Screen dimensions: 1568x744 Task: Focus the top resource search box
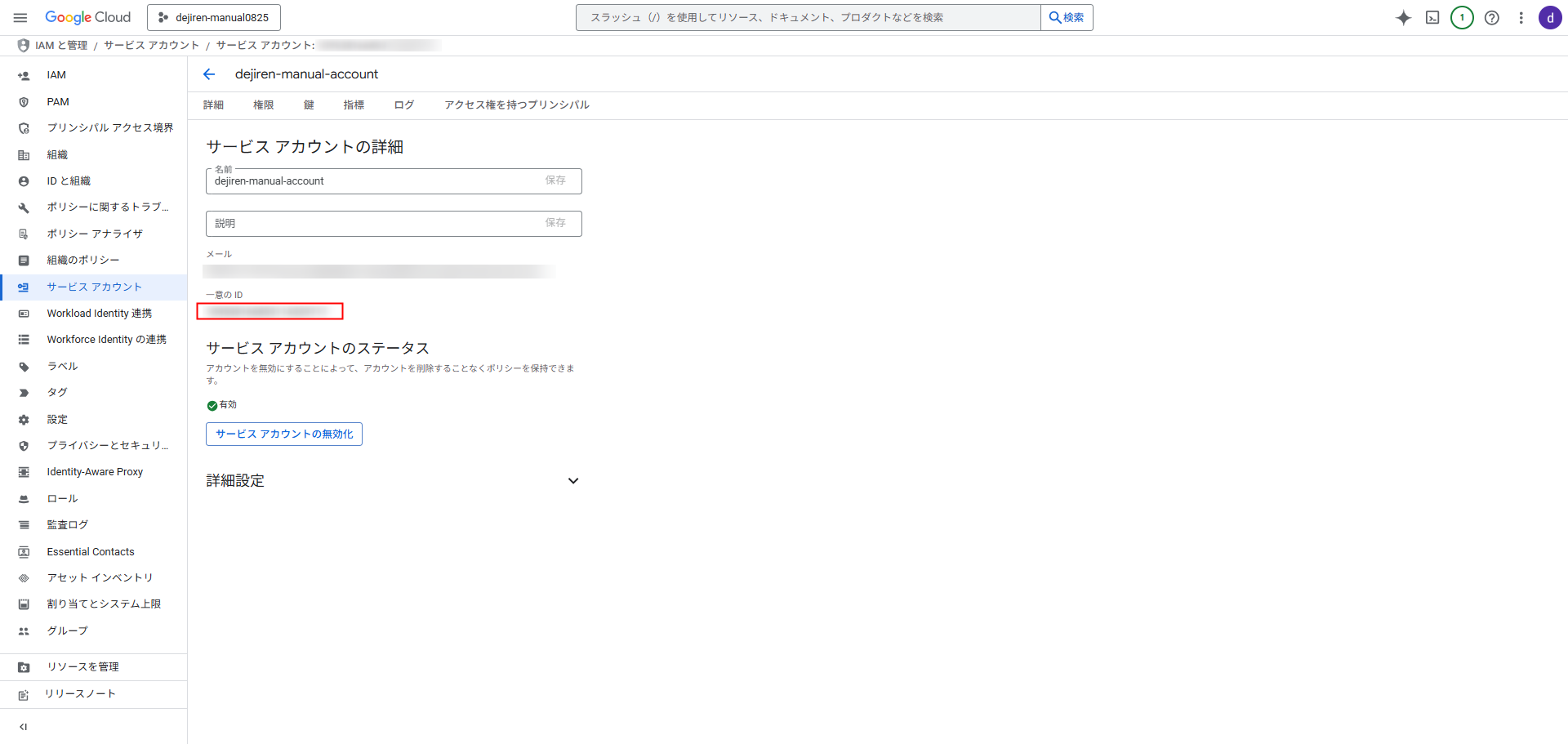click(x=808, y=17)
